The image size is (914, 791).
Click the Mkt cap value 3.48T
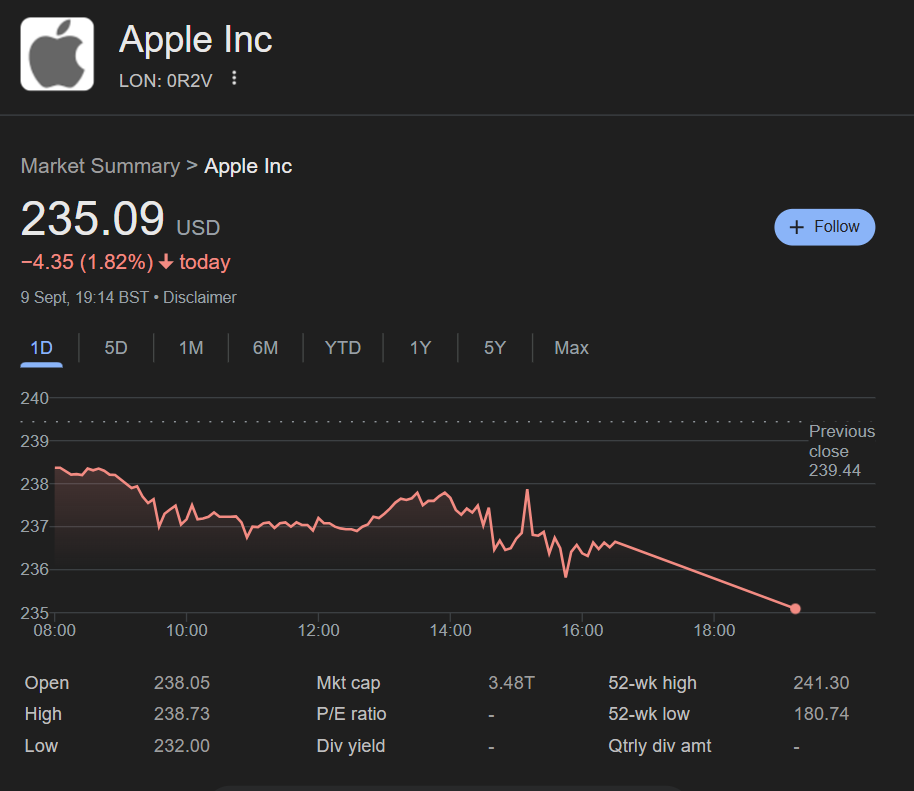pyautogui.click(x=511, y=683)
